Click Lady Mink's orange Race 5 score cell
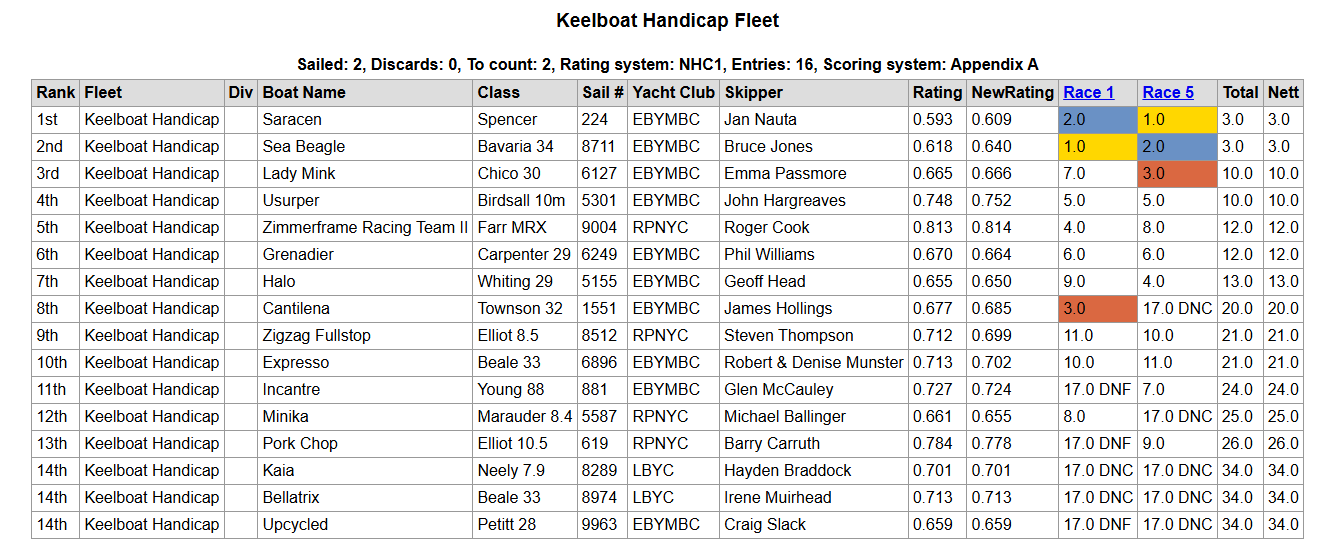 coord(1177,173)
